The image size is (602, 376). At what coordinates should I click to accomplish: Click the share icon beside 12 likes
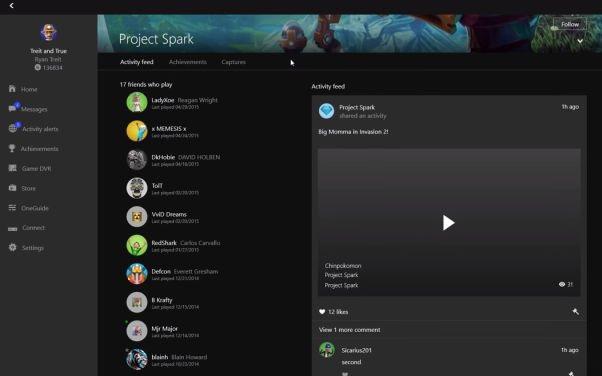click(x=575, y=311)
